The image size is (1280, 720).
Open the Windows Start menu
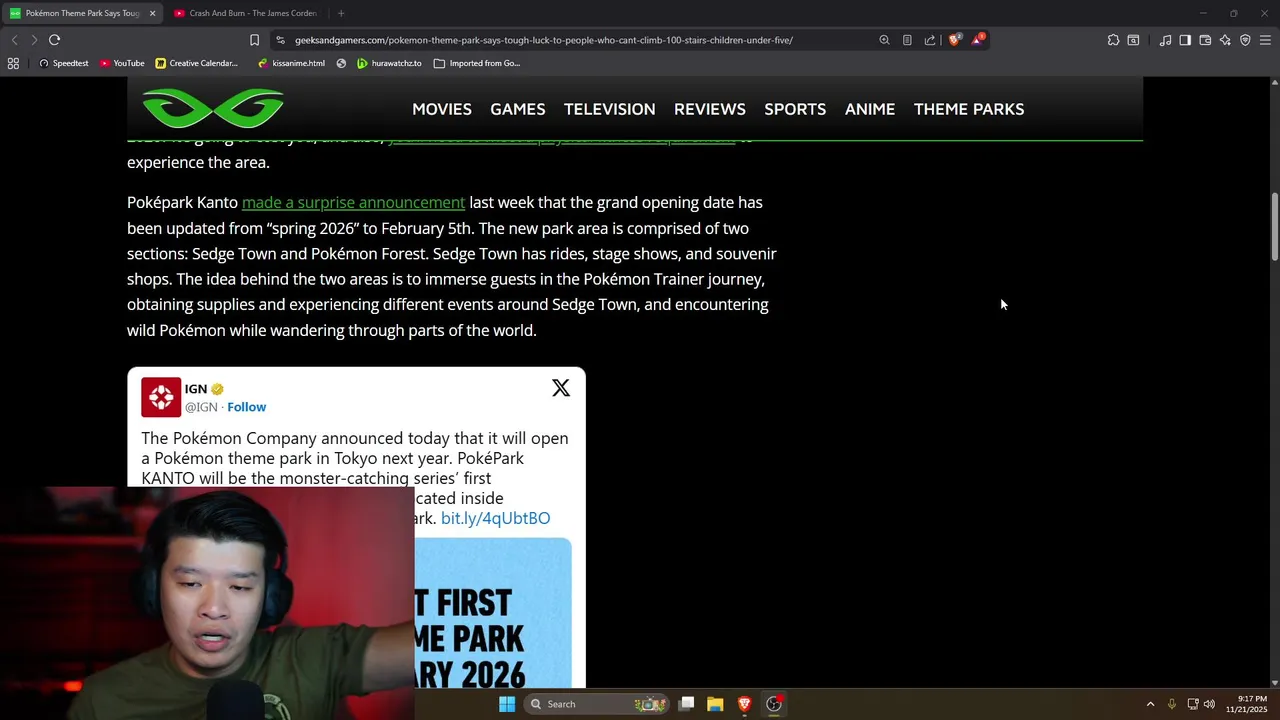507,704
